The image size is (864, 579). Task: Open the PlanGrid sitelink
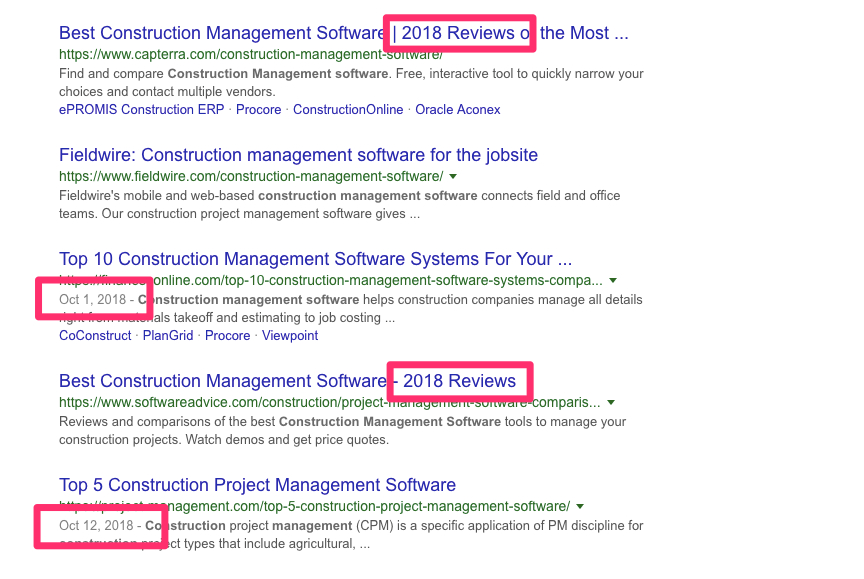click(x=168, y=336)
